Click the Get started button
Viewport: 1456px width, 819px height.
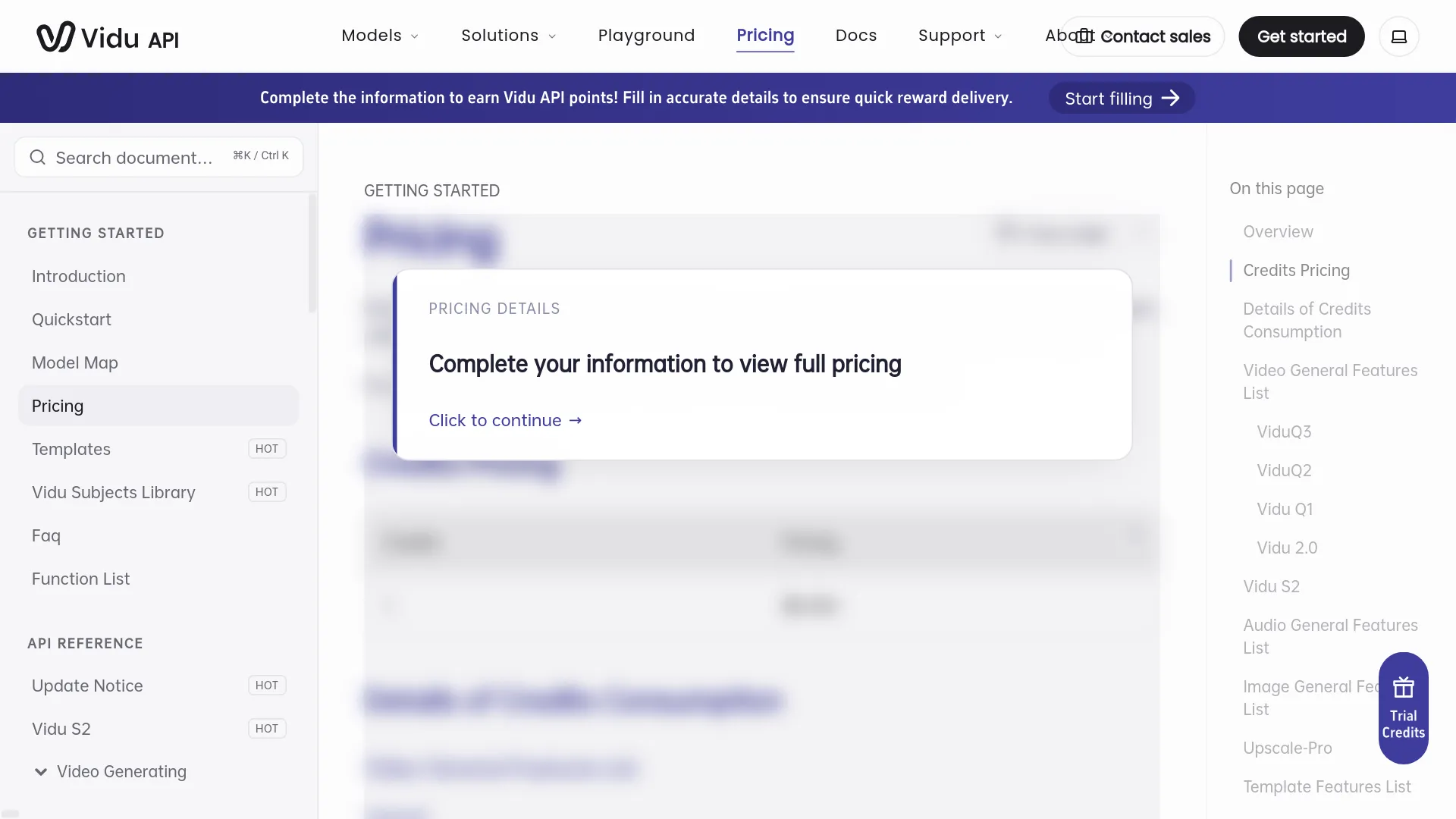click(1301, 36)
